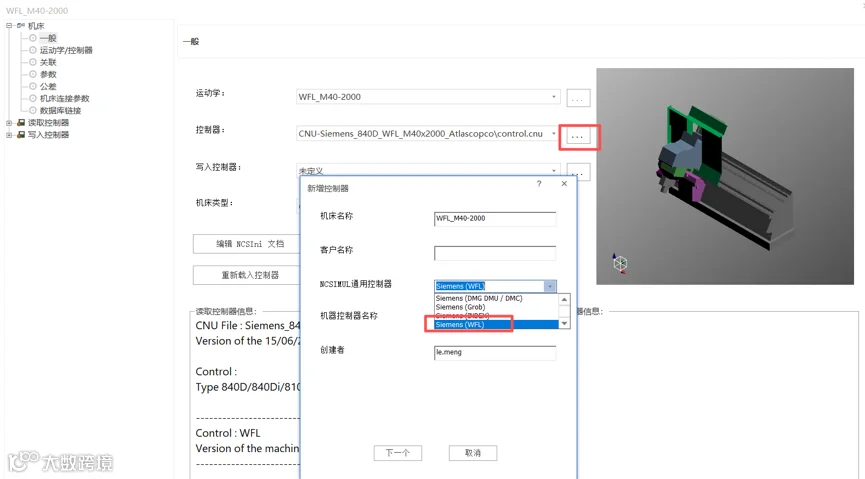Click 机床名称 input field
The width and height of the screenshot is (865, 479).
click(495, 219)
